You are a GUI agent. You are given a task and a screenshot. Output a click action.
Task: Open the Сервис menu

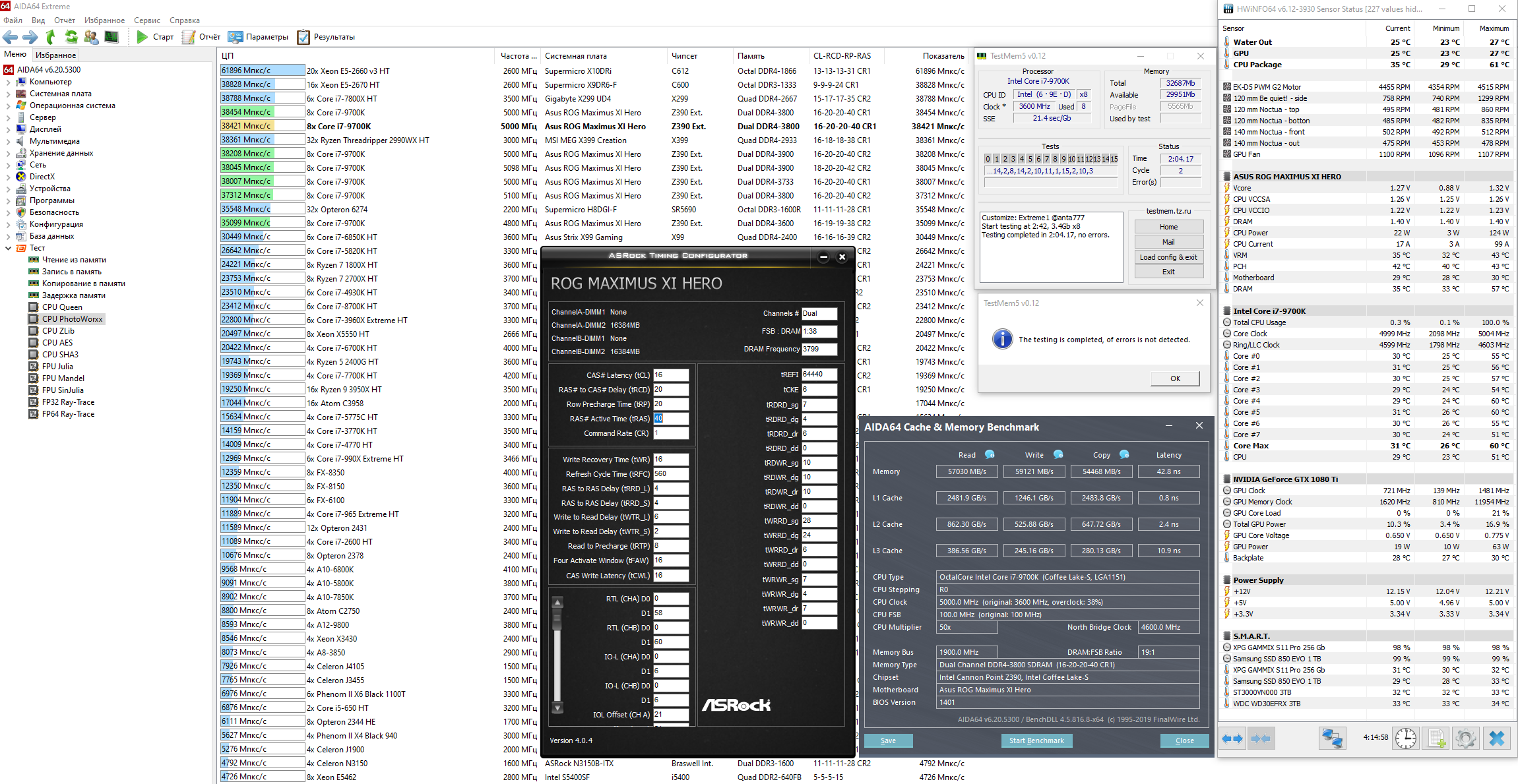146,20
